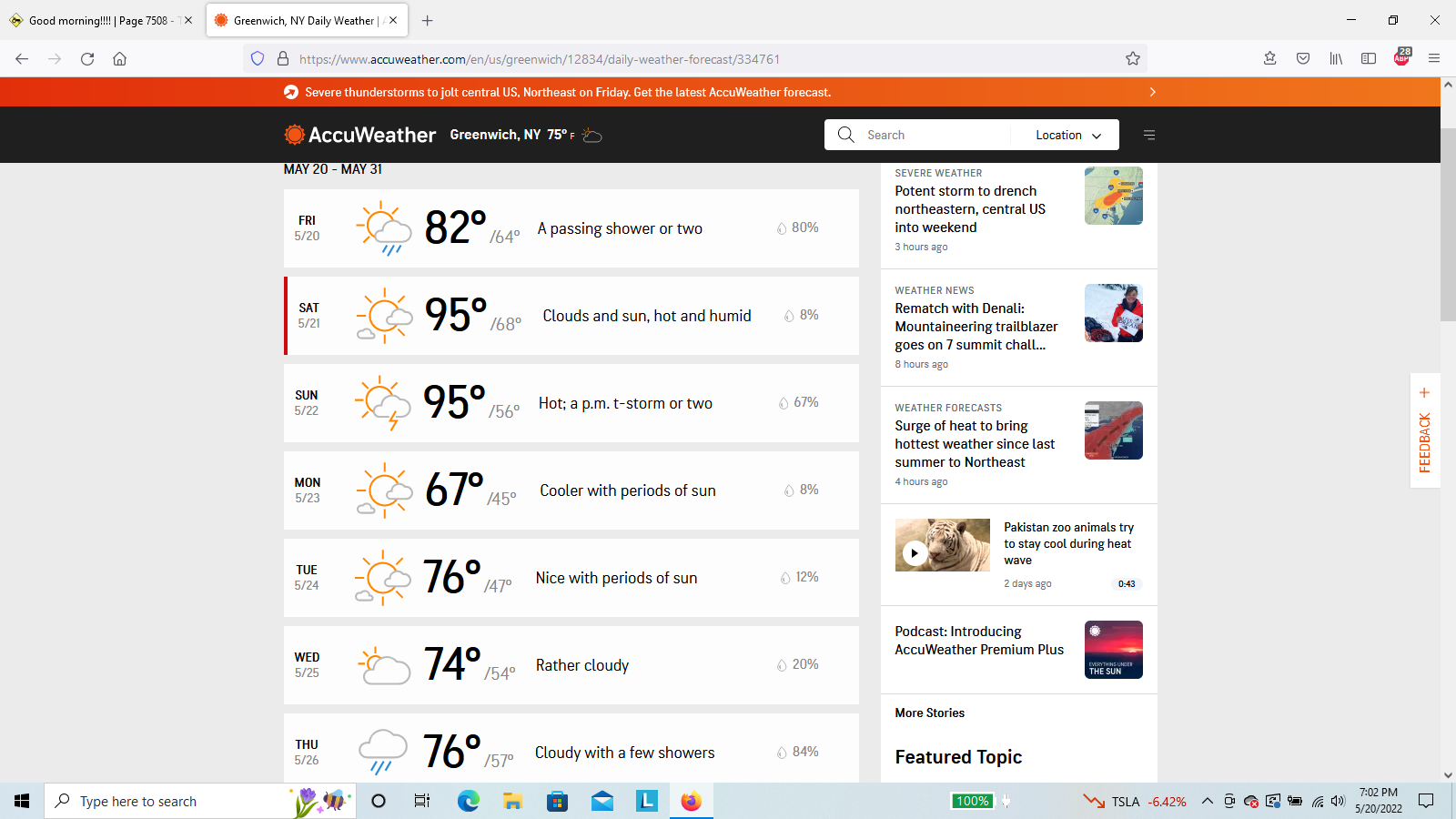Open the AccuWeather hamburger menu

1149,135
